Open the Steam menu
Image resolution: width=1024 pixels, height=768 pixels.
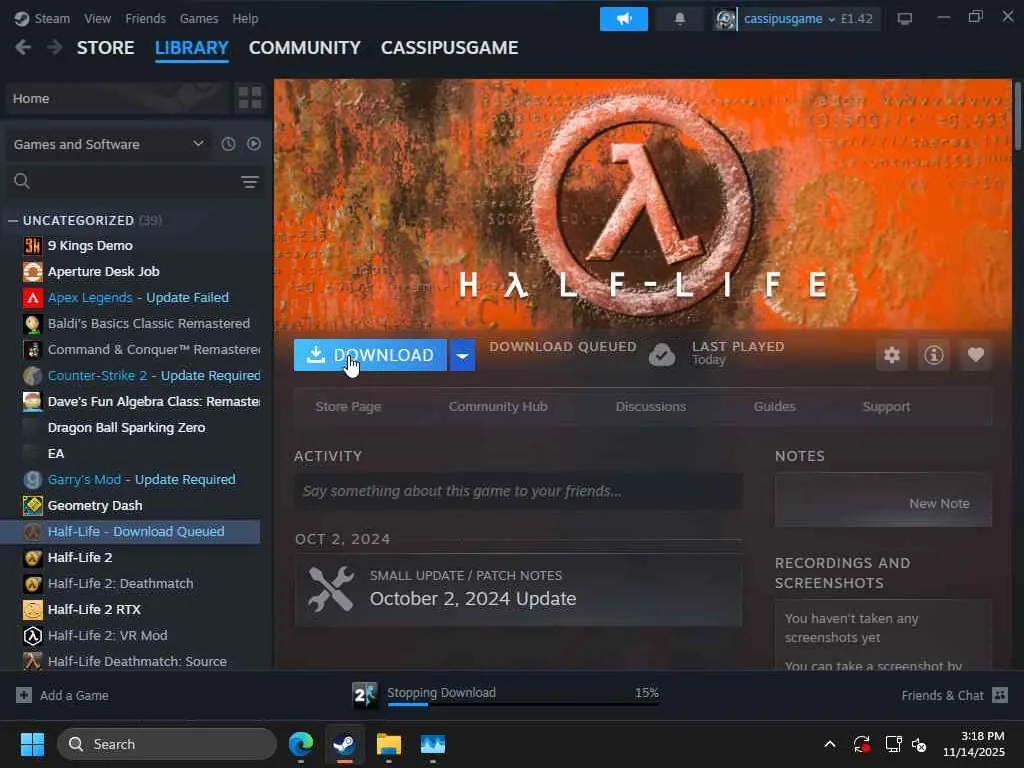42,18
